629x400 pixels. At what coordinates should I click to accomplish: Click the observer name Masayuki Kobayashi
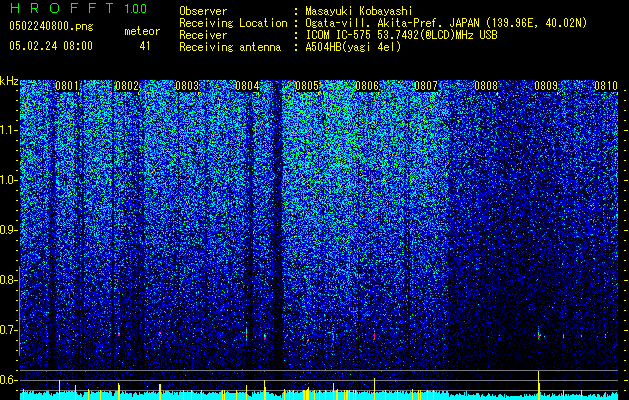[x=359, y=11]
